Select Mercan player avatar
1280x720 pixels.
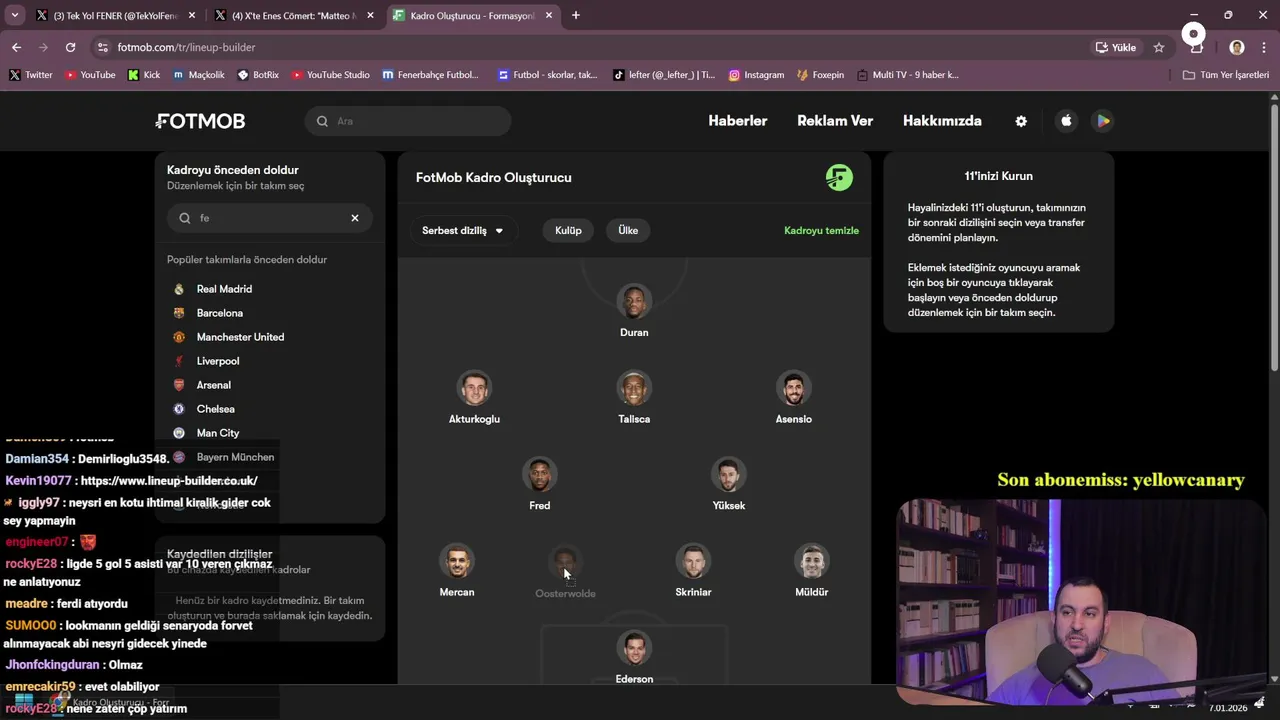(457, 561)
